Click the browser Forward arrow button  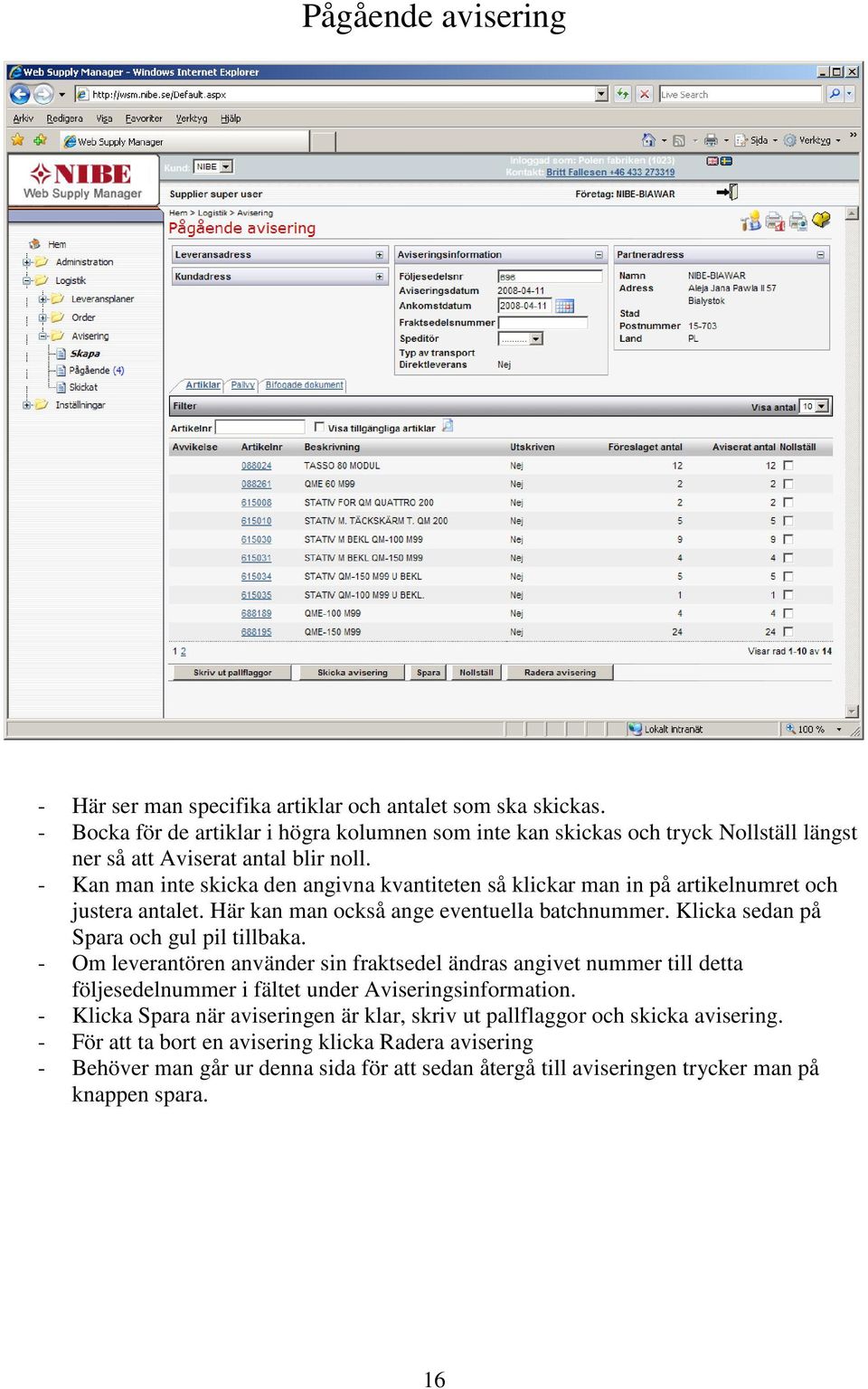[x=42, y=93]
